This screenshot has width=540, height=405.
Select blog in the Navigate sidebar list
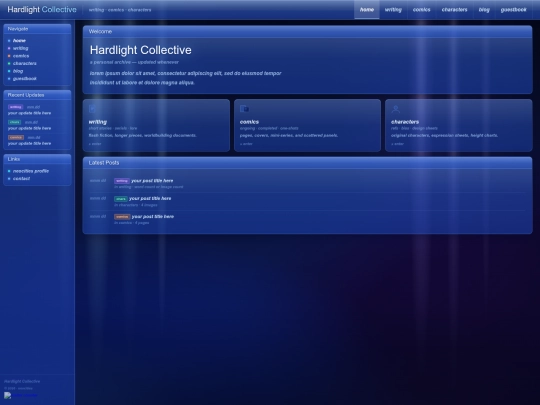[x=18, y=71]
